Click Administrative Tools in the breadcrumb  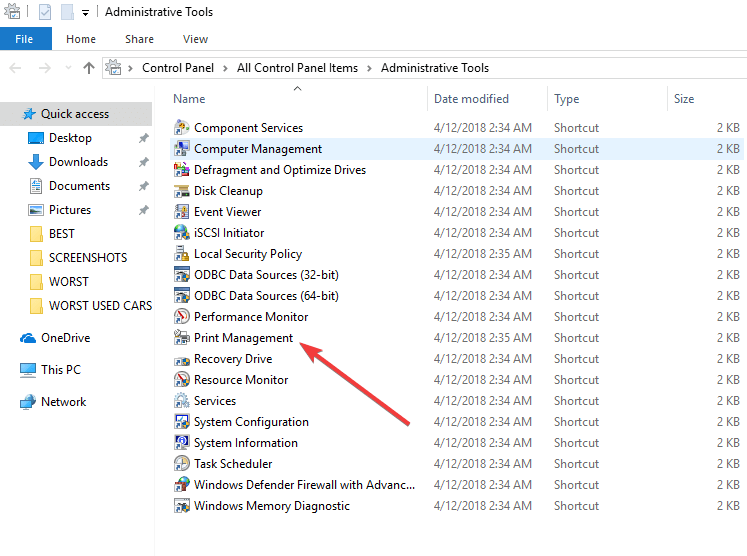pos(435,68)
